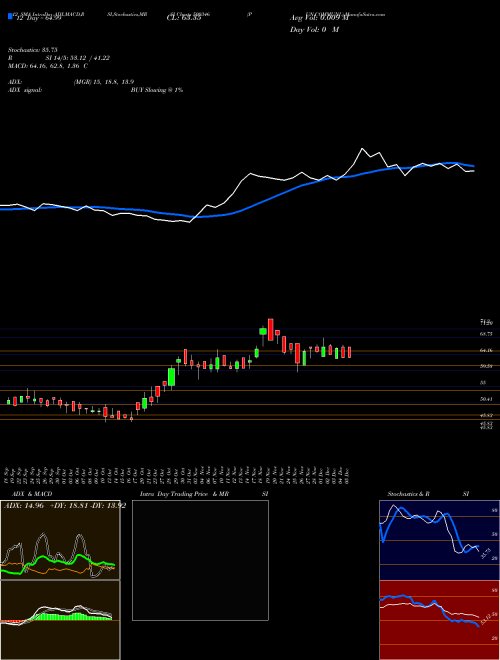The image size is (500, 660).
Task: Click the 68.73 price axis label
Action: [x=486, y=333]
